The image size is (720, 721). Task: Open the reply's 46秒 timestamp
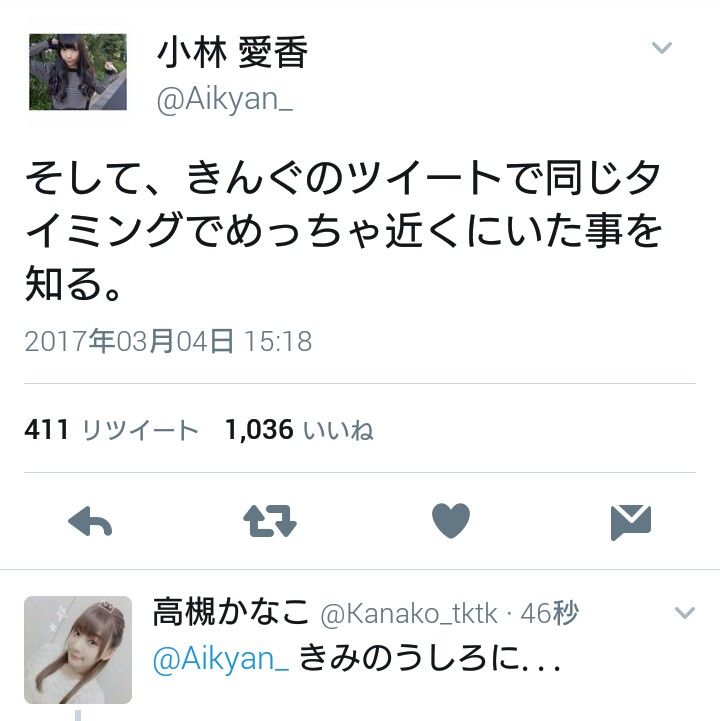pos(549,613)
